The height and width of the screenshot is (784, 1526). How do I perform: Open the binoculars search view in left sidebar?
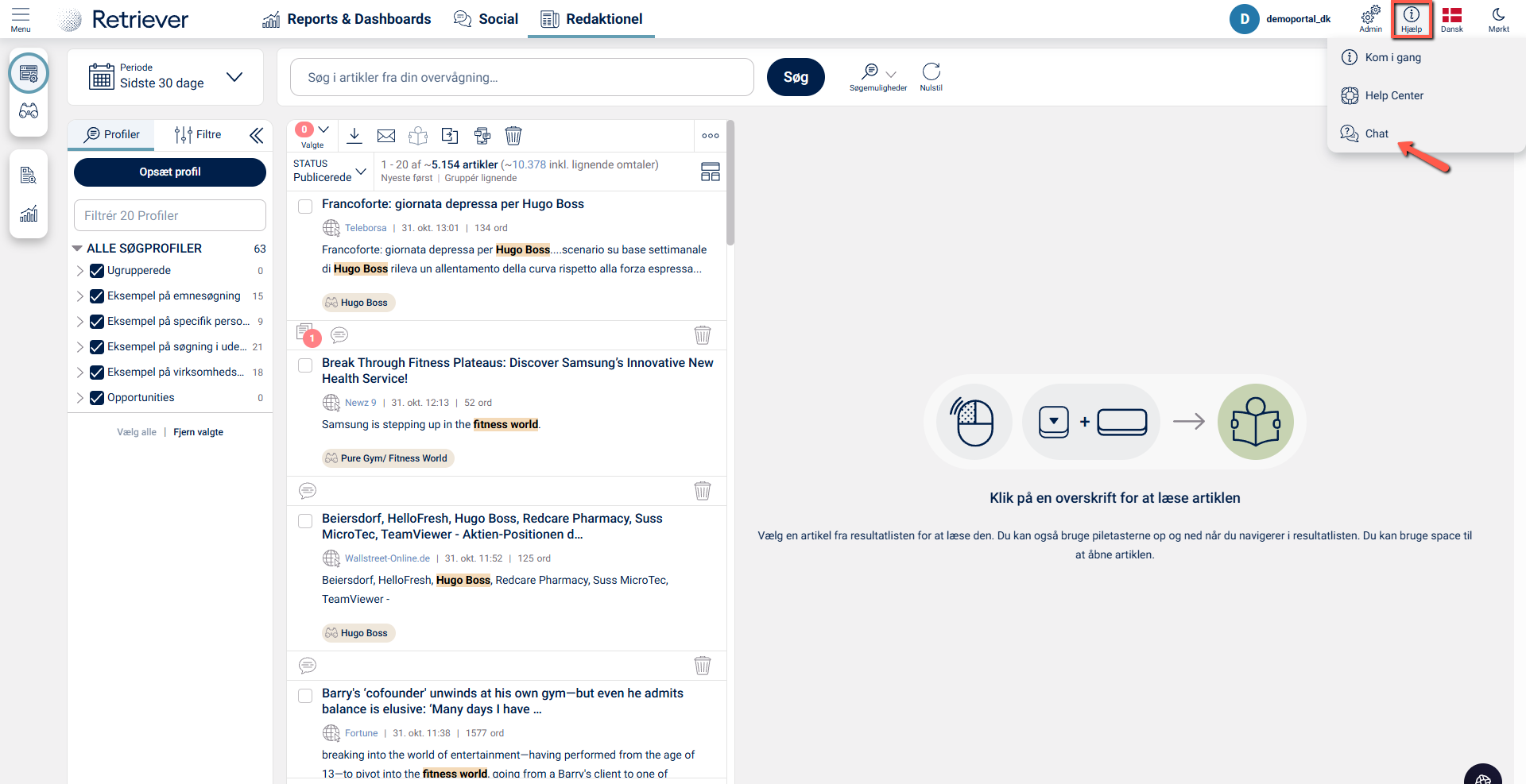point(29,111)
